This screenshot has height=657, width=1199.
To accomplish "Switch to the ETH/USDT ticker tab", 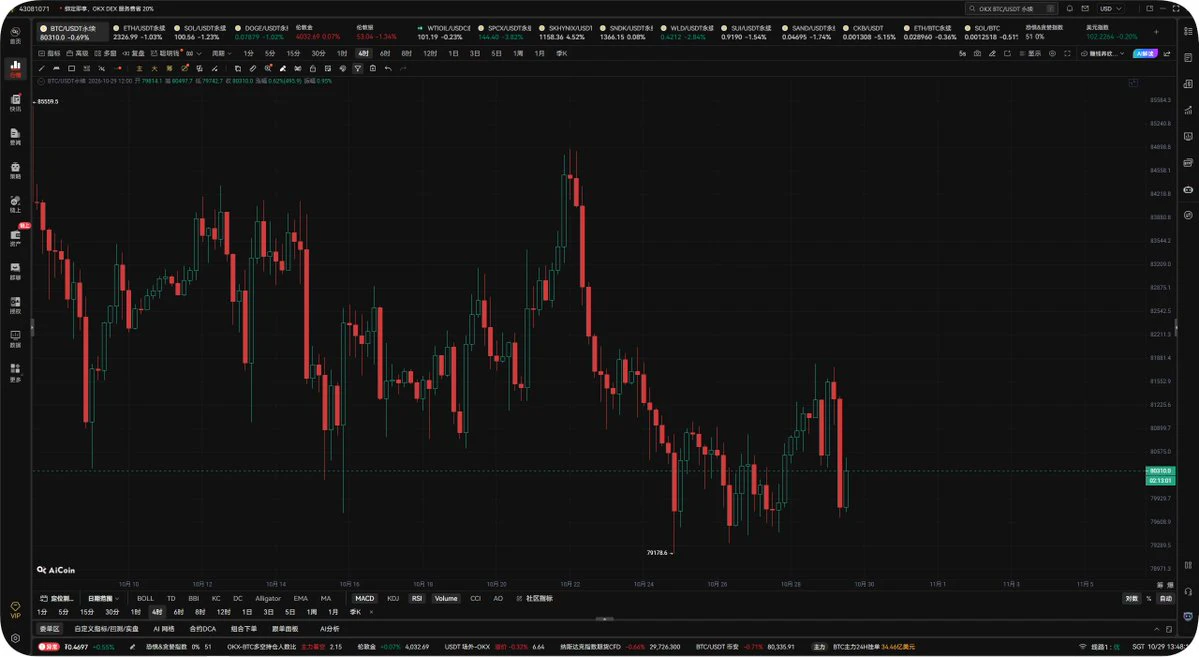I will coord(138,32).
